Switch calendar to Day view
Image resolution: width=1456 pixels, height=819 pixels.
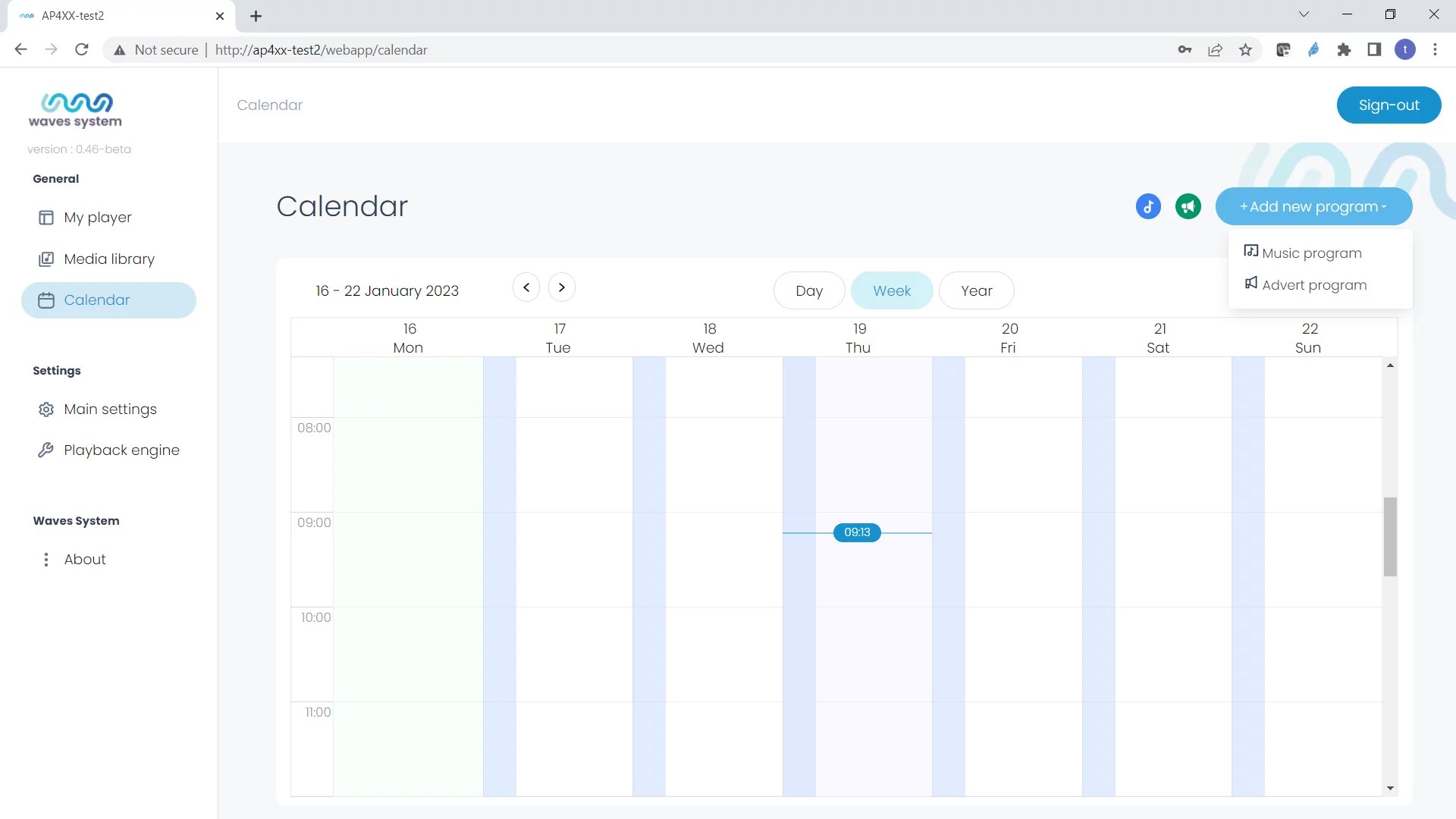pos(809,290)
